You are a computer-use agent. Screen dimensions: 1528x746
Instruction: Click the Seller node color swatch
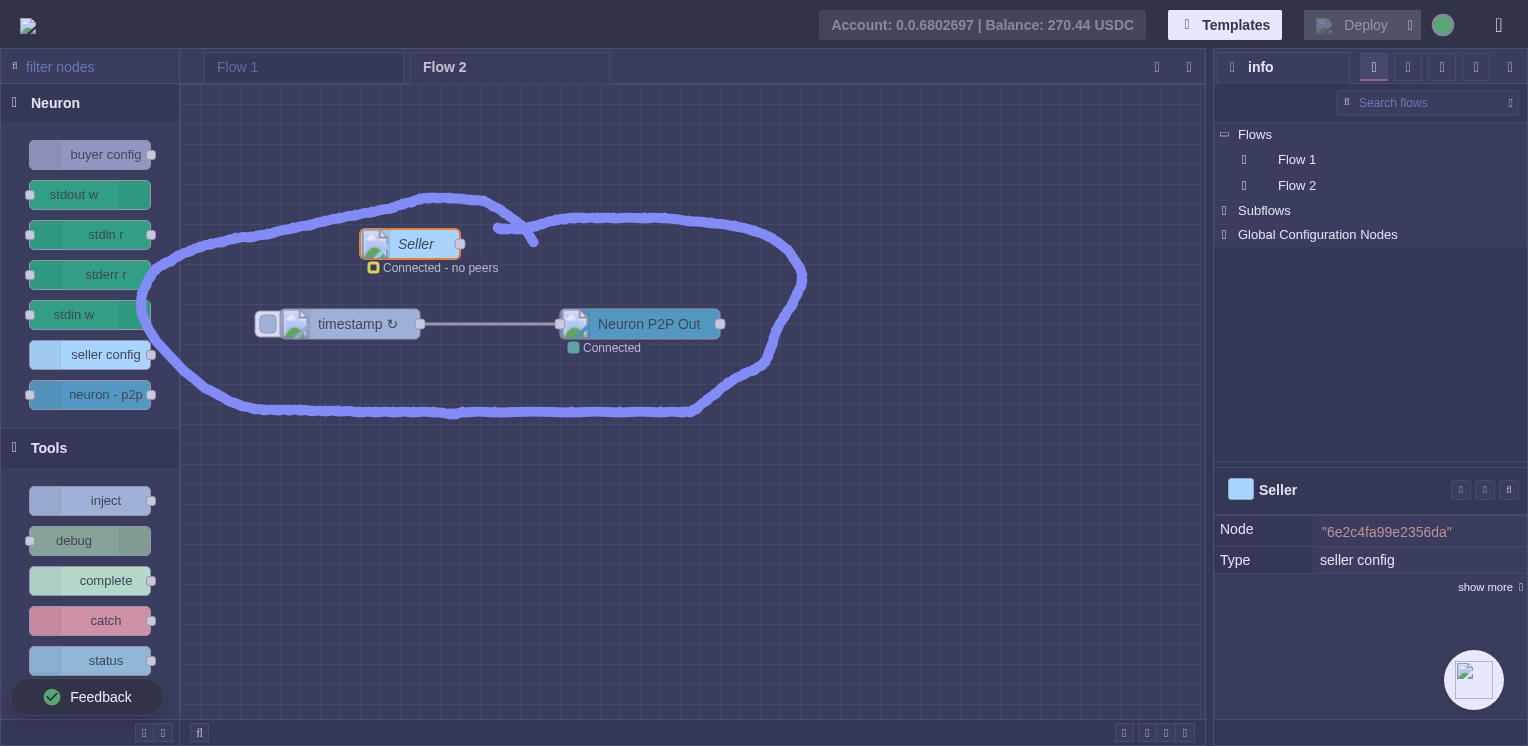coord(1240,489)
